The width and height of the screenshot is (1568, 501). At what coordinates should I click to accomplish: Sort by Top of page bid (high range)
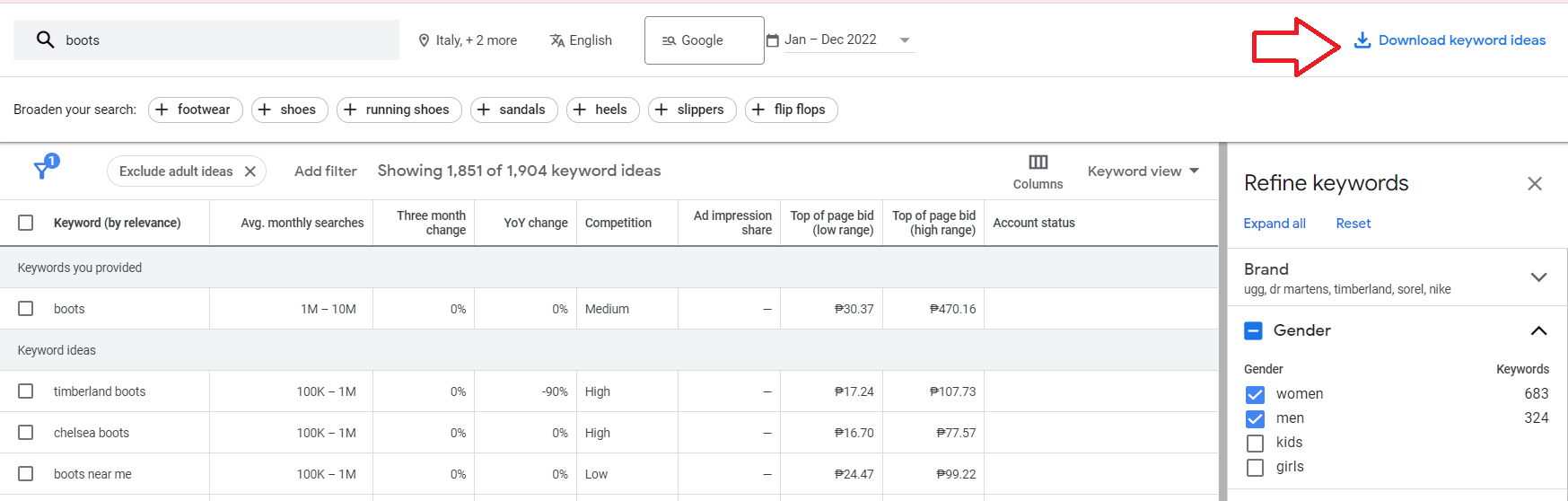tap(933, 223)
